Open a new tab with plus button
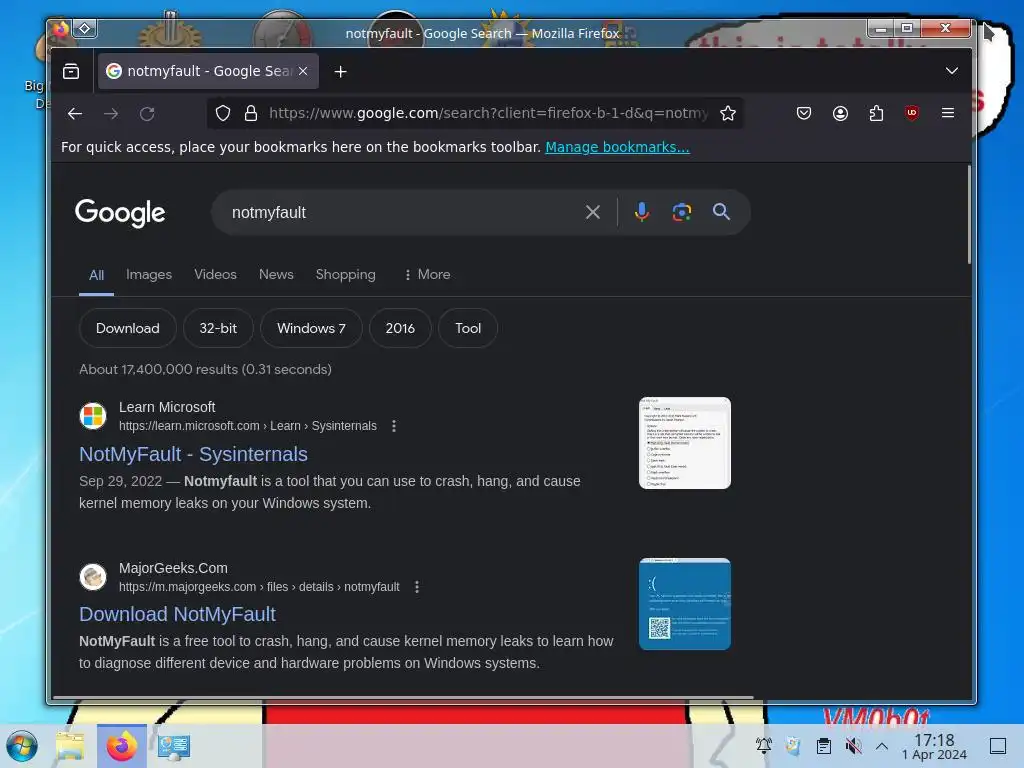The width and height of the screenshot is (1024, 768). [x=340, y=72]
